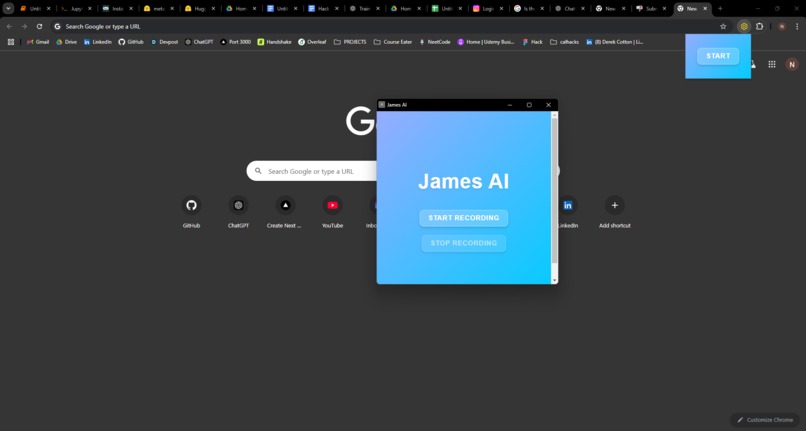Open the tab search dropdown arrow

coord(8,8)
